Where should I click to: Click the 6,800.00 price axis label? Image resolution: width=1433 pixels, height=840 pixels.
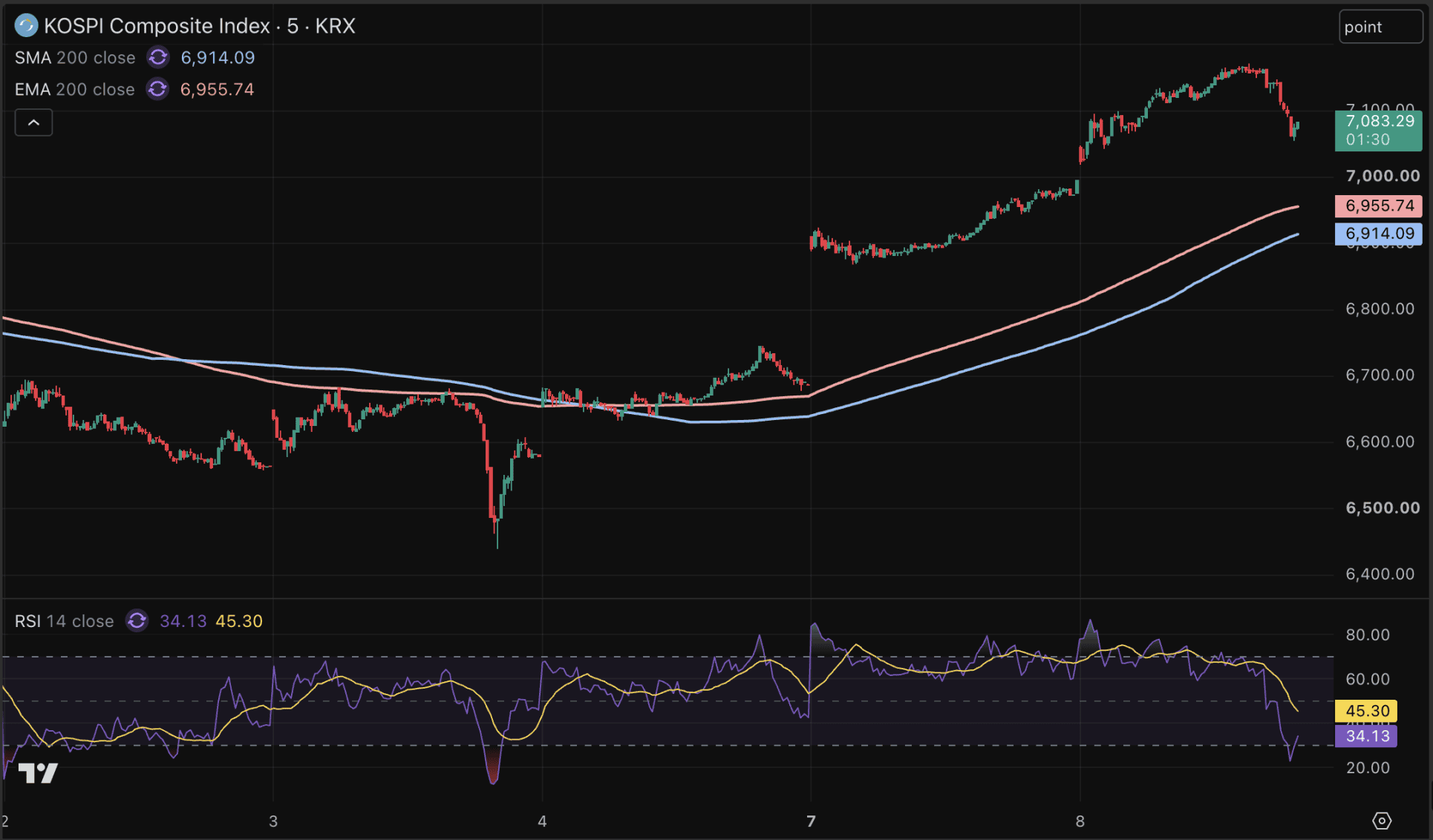coord(1380,309)
